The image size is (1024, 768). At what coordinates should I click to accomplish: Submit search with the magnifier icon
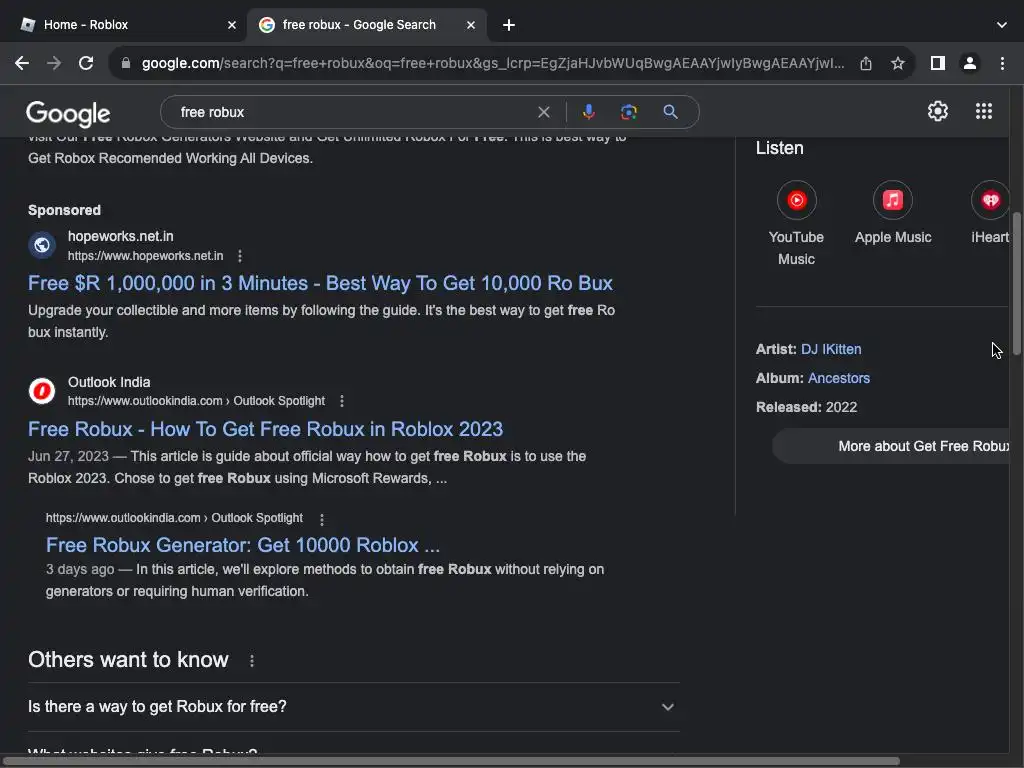point(670,112)
